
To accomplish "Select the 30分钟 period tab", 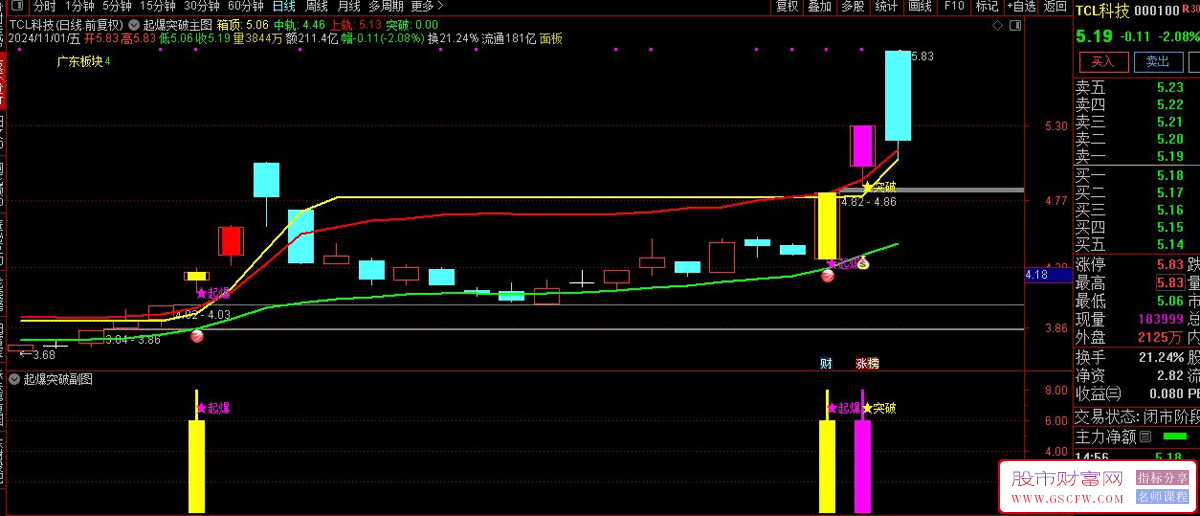I will (x=202, y=6).
